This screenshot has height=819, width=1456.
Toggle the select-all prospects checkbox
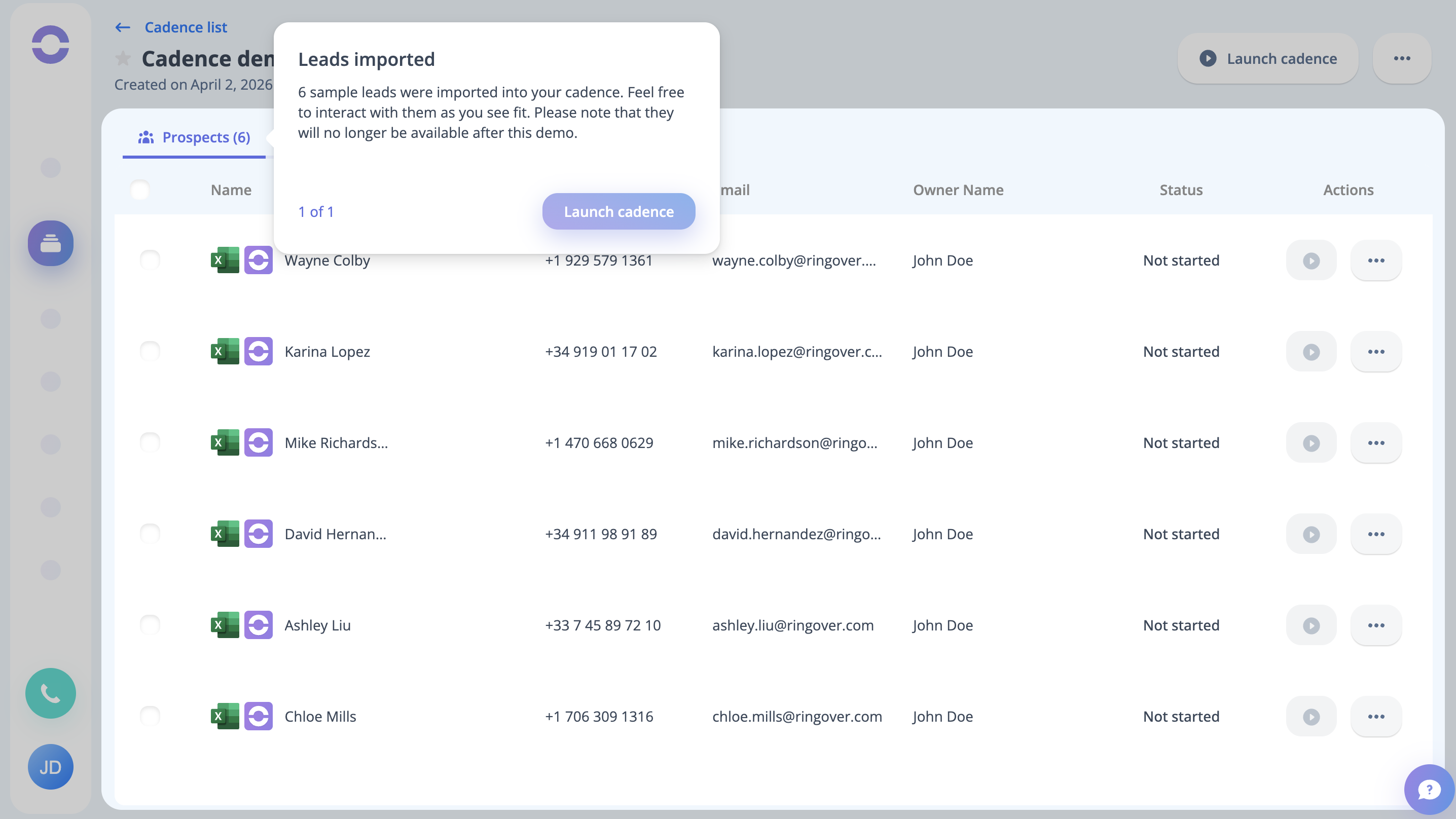pyautogui.click(x=139, y=190)
